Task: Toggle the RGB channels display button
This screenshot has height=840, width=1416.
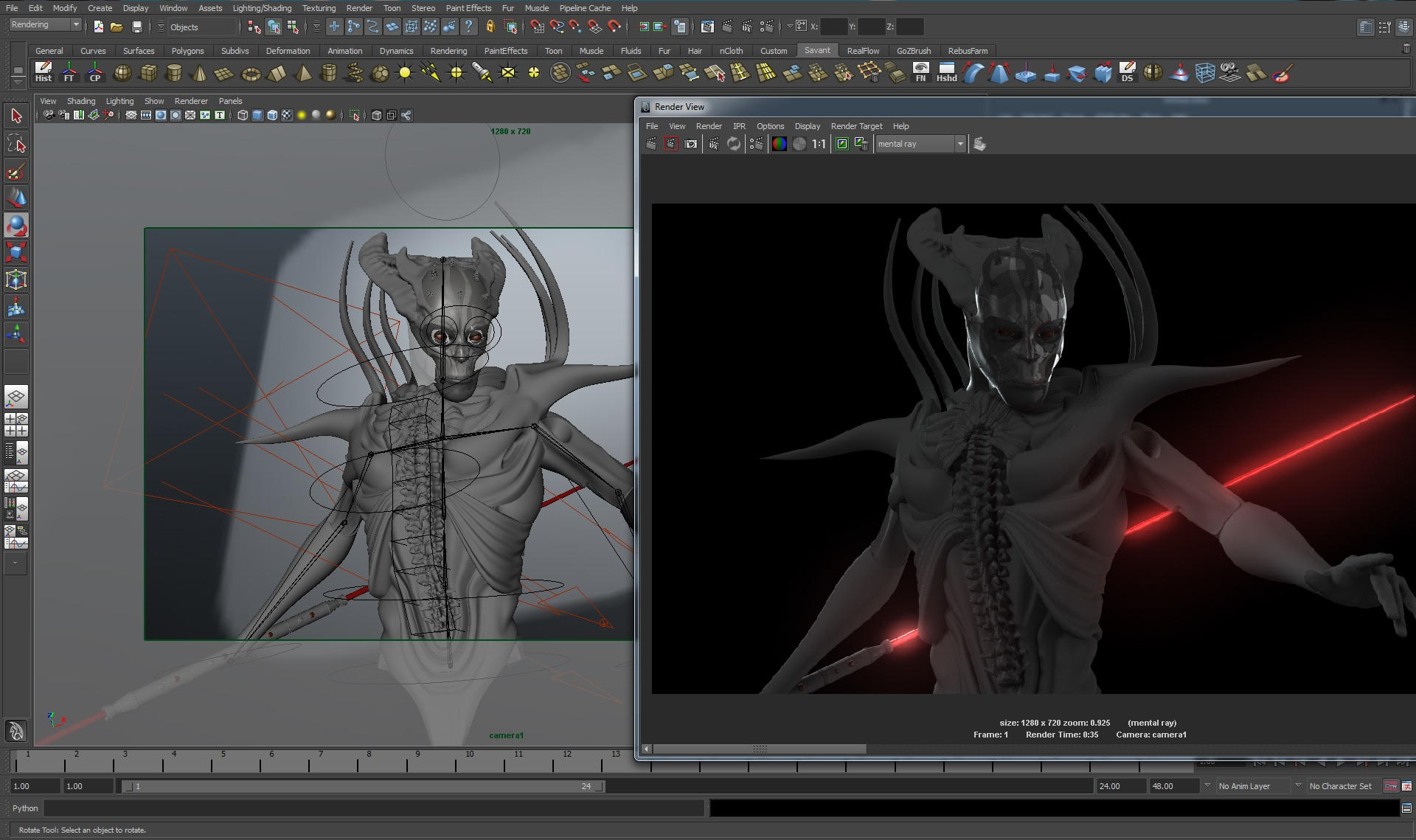Action: pos(779,145)
